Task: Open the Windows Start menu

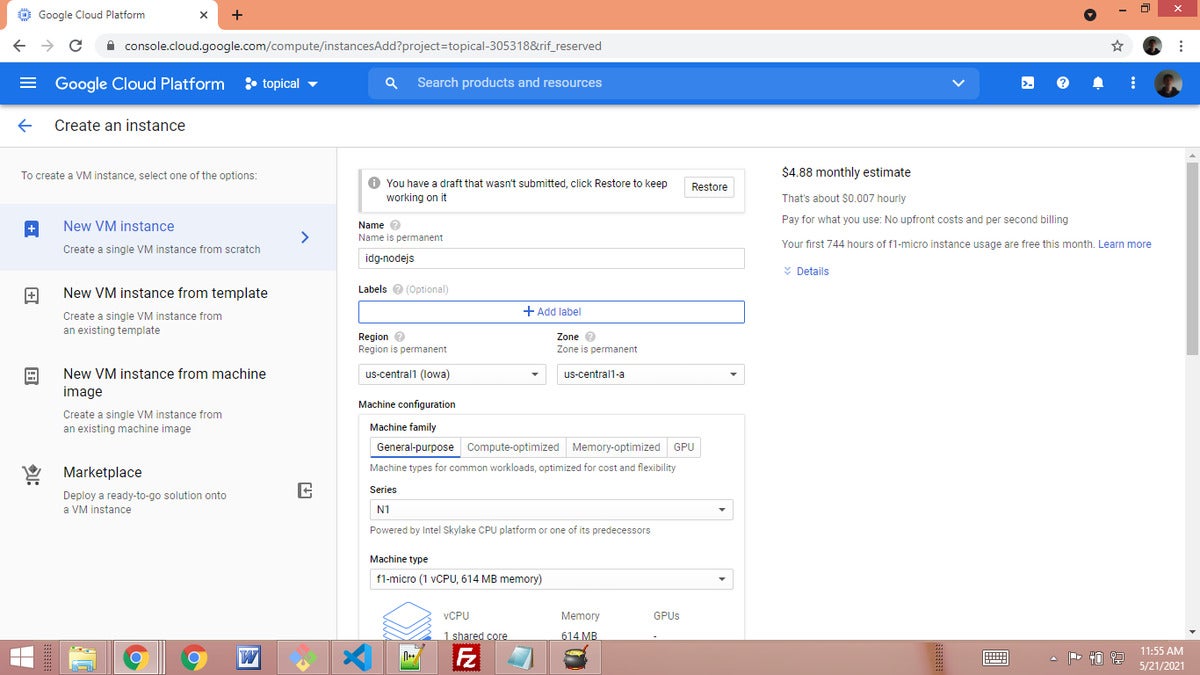Action: (x=21, y=657)
